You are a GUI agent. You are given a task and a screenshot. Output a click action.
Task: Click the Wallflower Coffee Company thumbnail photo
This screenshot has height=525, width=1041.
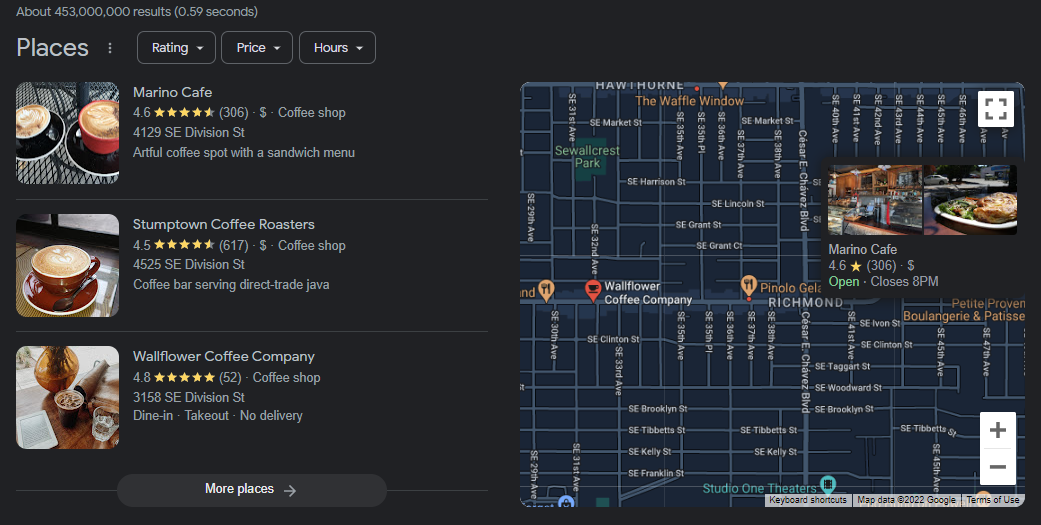click(68, 397)
